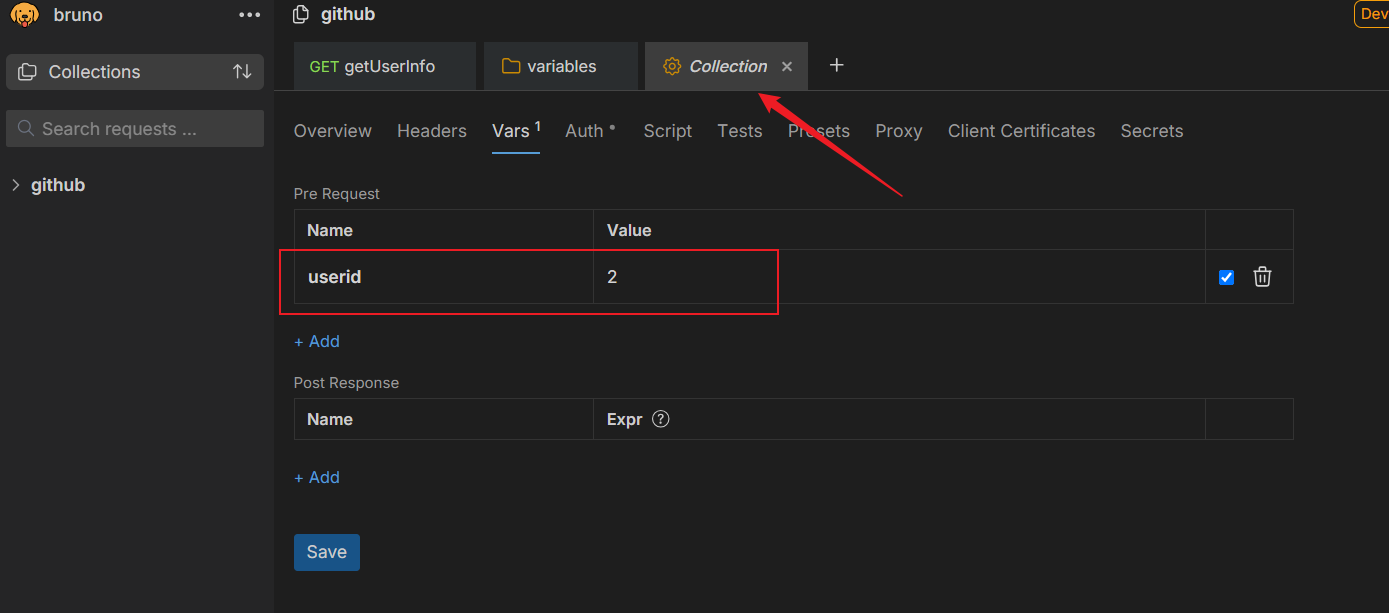1389x613 pixels.
Task: Add a Pre Request variable row
Action: tap(317, 341)
